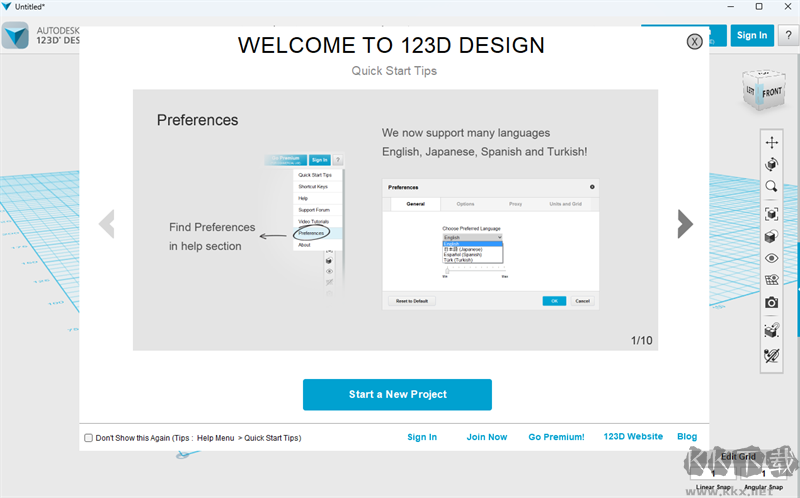This screenshot has height=498, width=800.
Task: Click the FRONT face of view cube
Action: (x=772, y=92)
